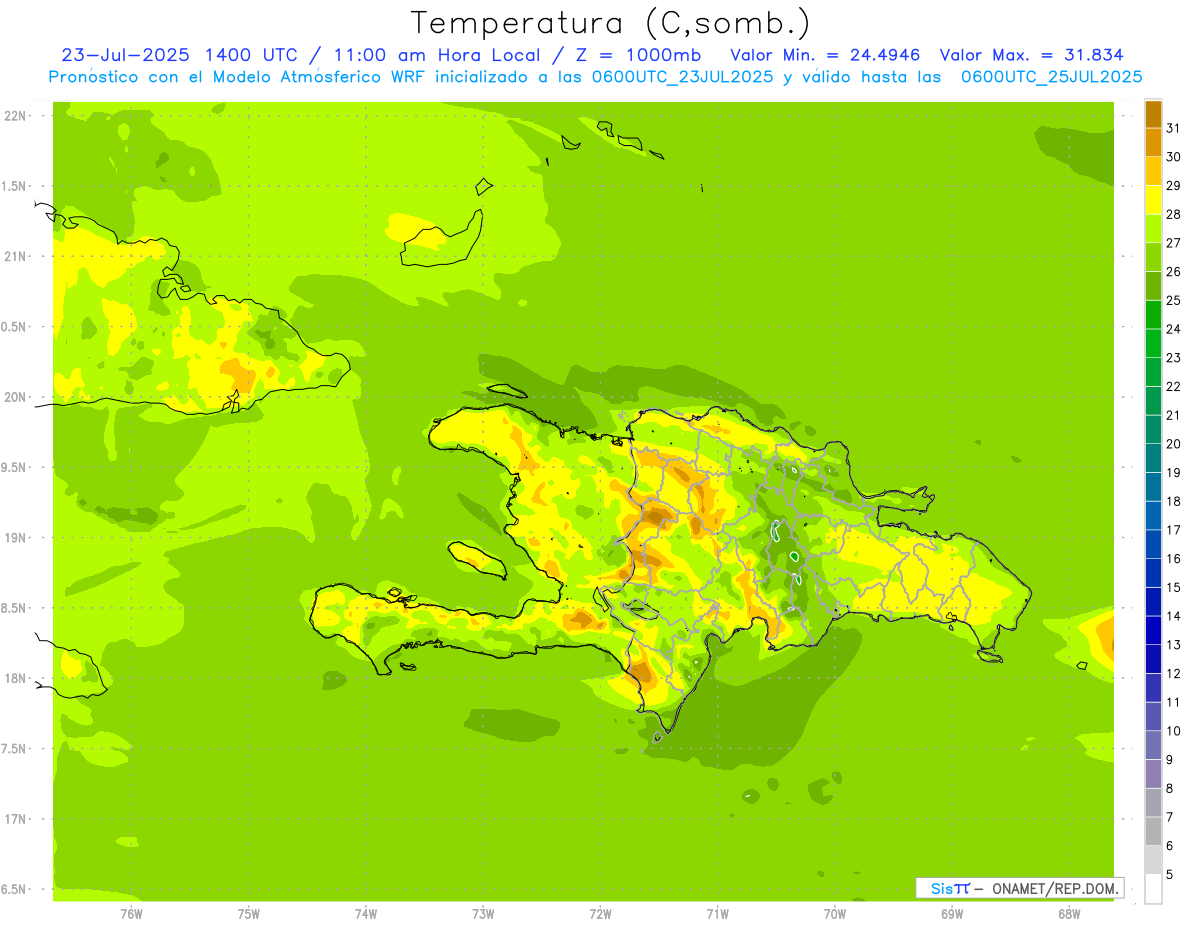Image resolution: width=1200 pixels, height=927 pixels.
Task: Click the purple color bar segment between 8 and 9
Action: pos(1153,774)
